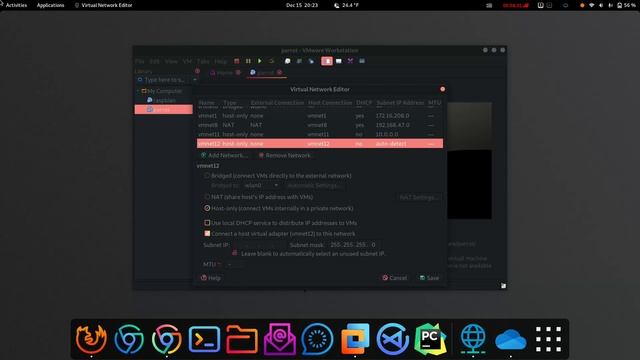Viewport: 640px width, 360px height.
Task: Click Add Network button
Action: (x=224, y=156)
